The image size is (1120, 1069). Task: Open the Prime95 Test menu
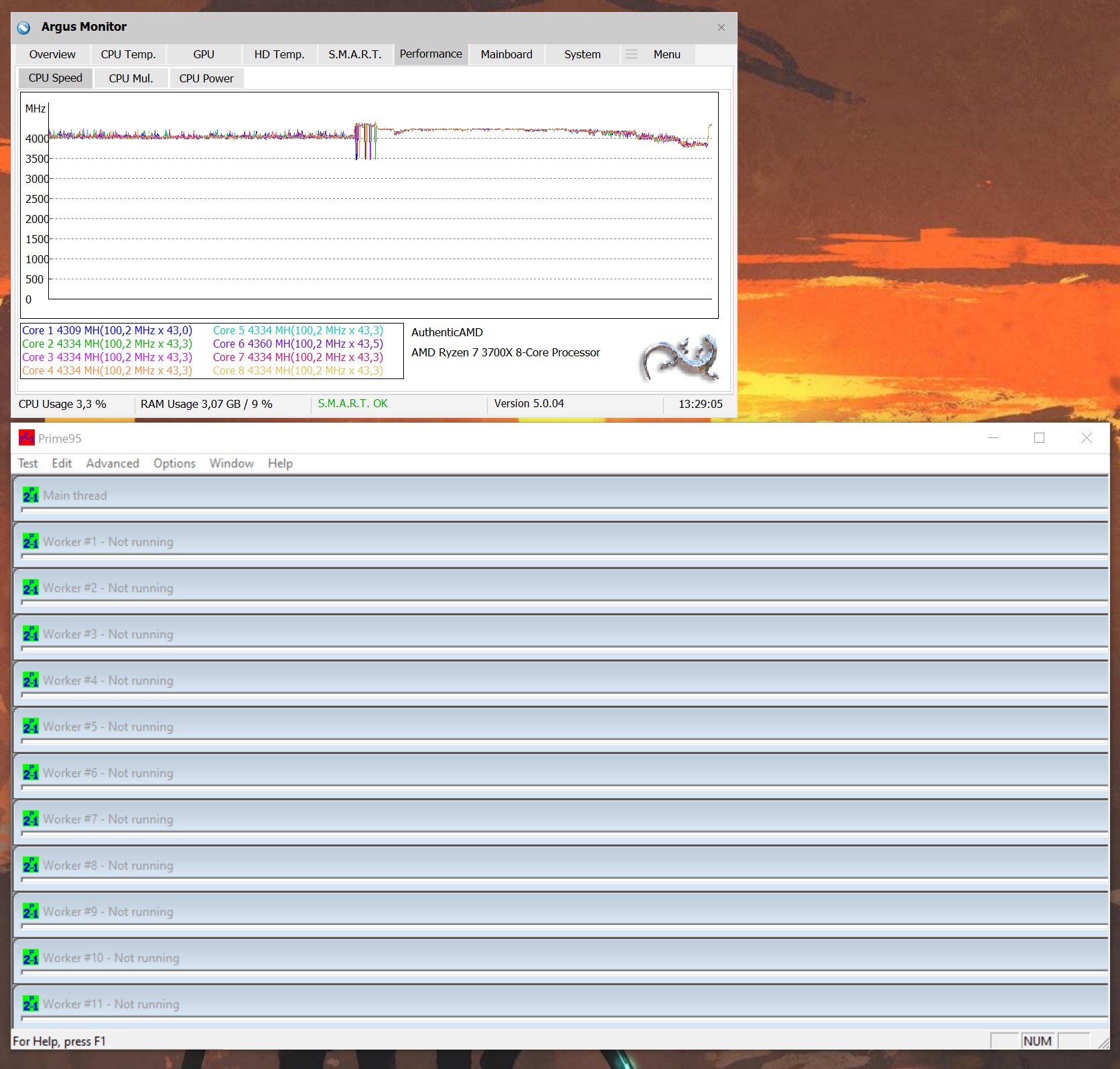tap(28, 464)
